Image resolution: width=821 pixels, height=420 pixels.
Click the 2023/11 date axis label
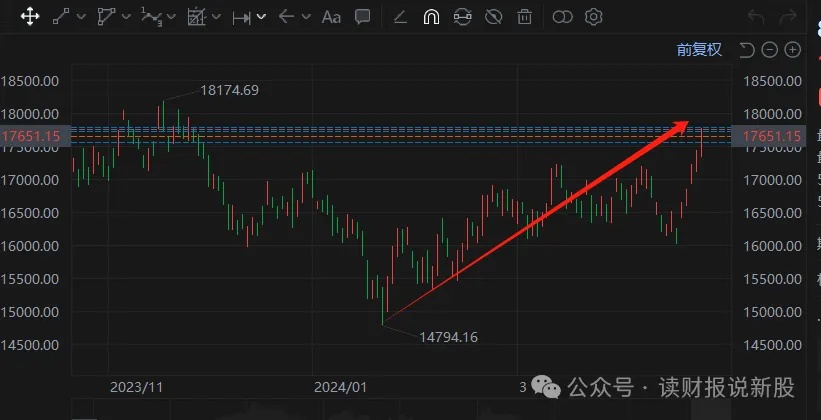[136, 388]
